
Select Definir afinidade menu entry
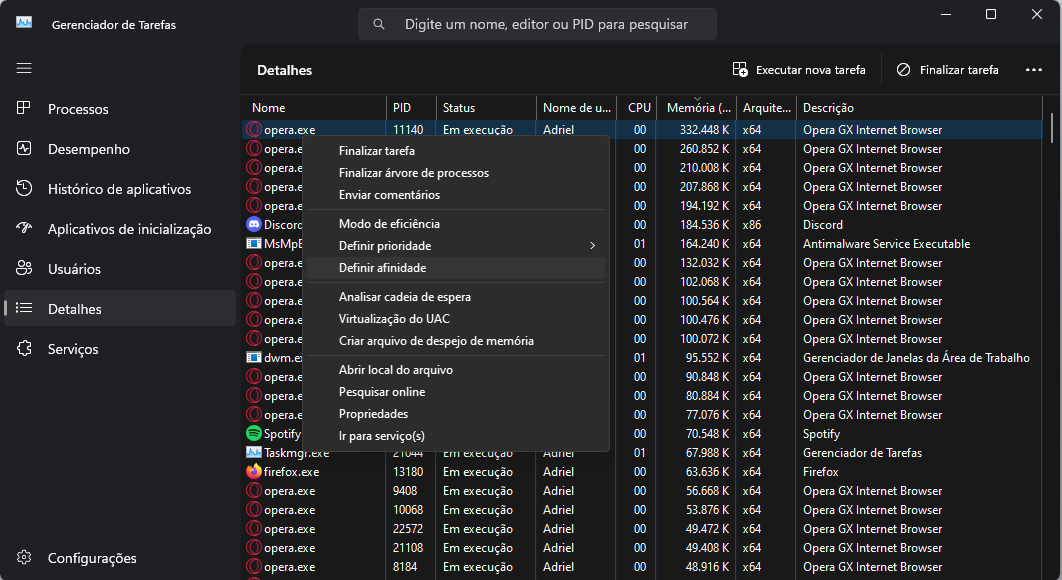[456, 268]
